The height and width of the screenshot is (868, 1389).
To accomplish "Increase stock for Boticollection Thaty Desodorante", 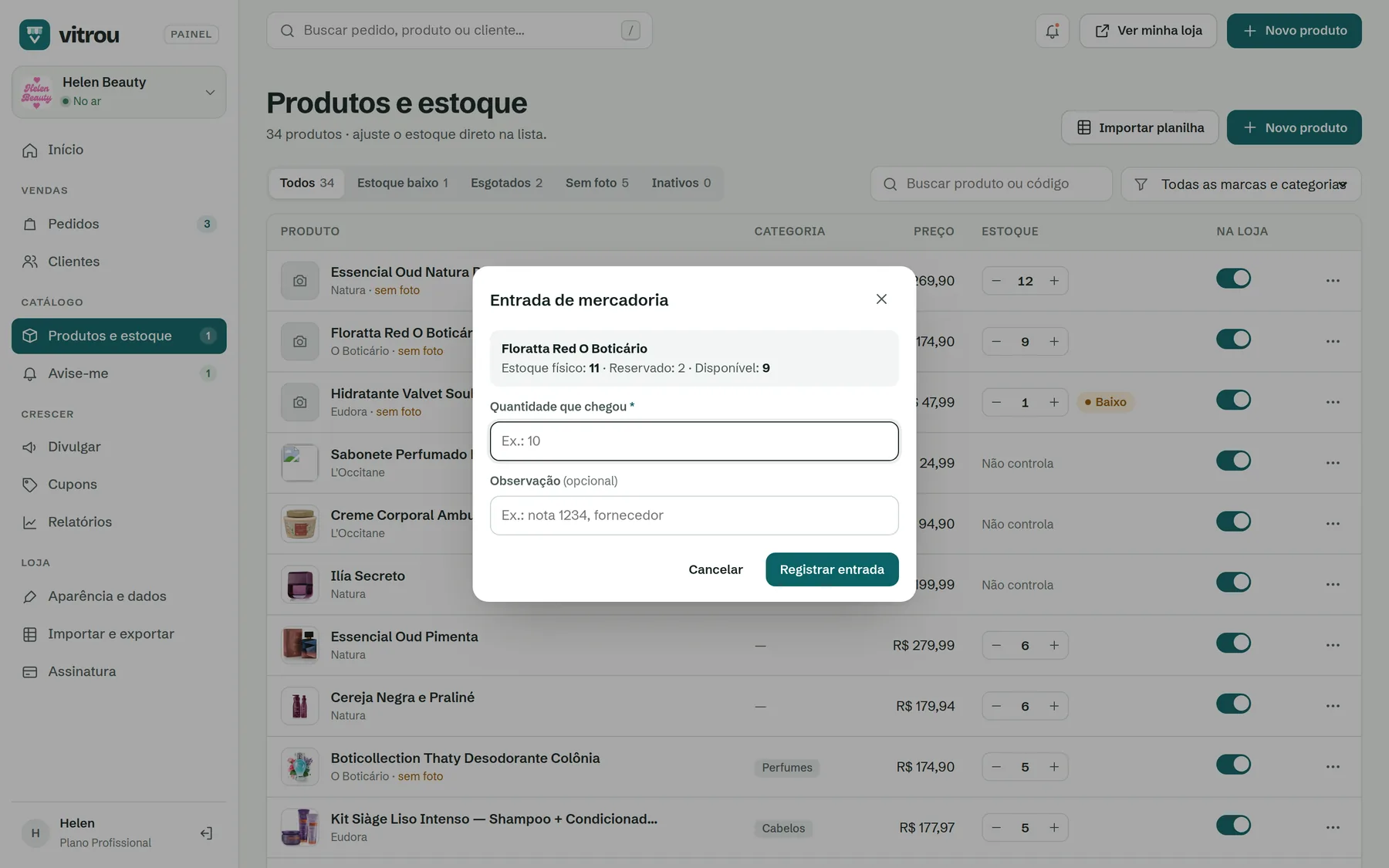I will (1054, 767).
